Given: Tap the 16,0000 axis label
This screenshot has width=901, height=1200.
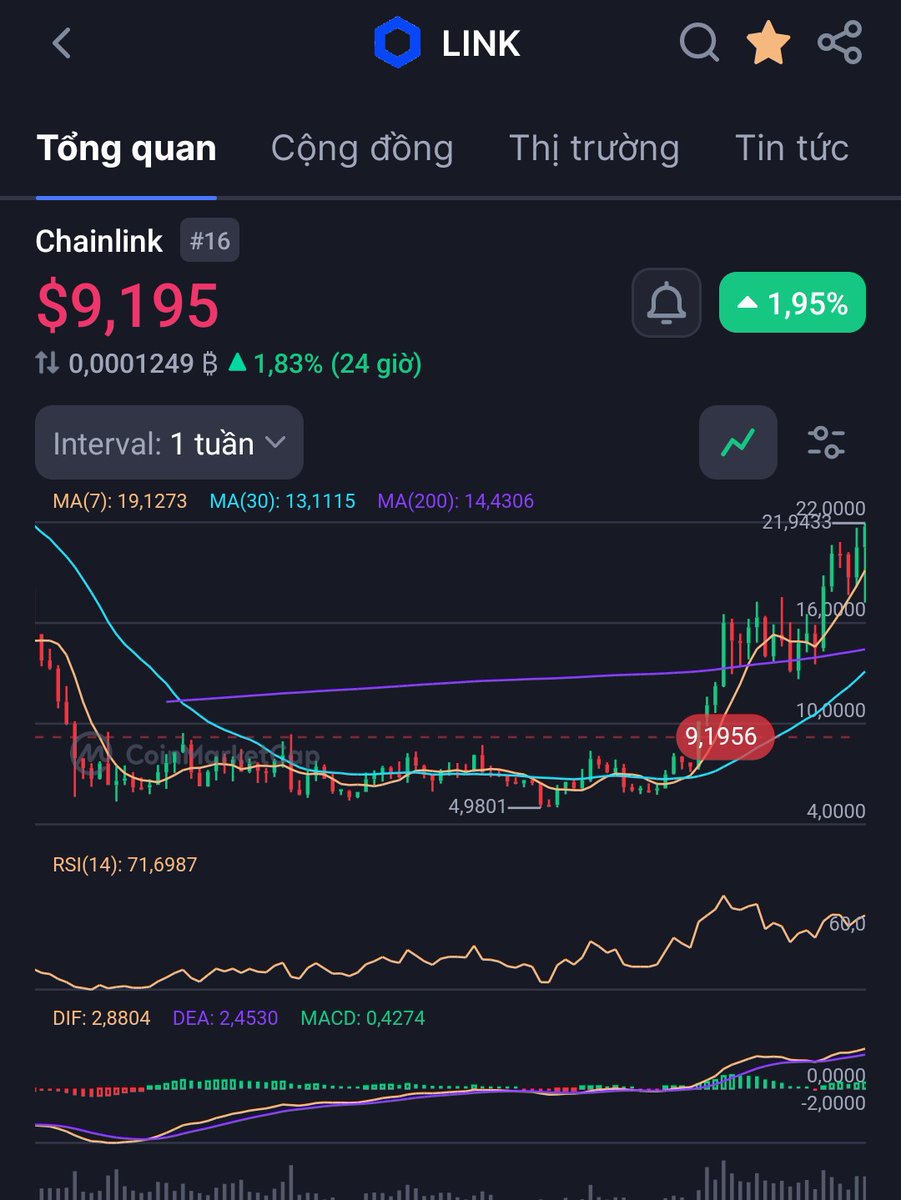Looking at the screenshot, I should (x=831, y=609).
